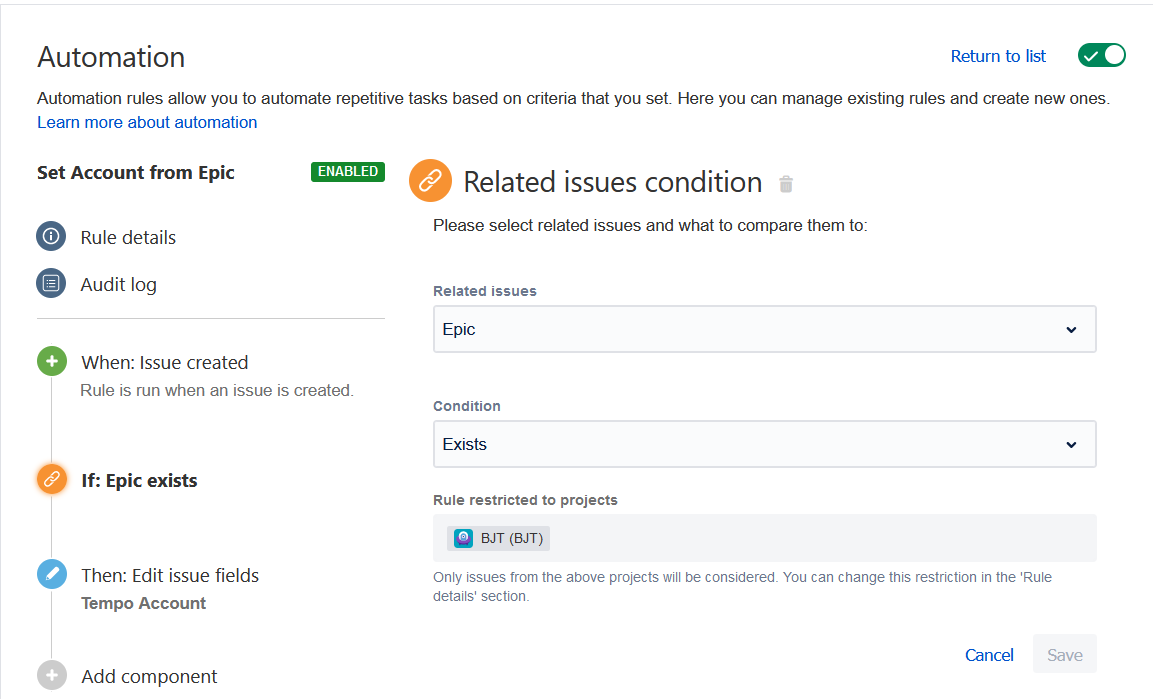Viewport: 1153px width, 699px height.
Task: Select Then: Edit issue fields step
Action: tap(169, 575)
